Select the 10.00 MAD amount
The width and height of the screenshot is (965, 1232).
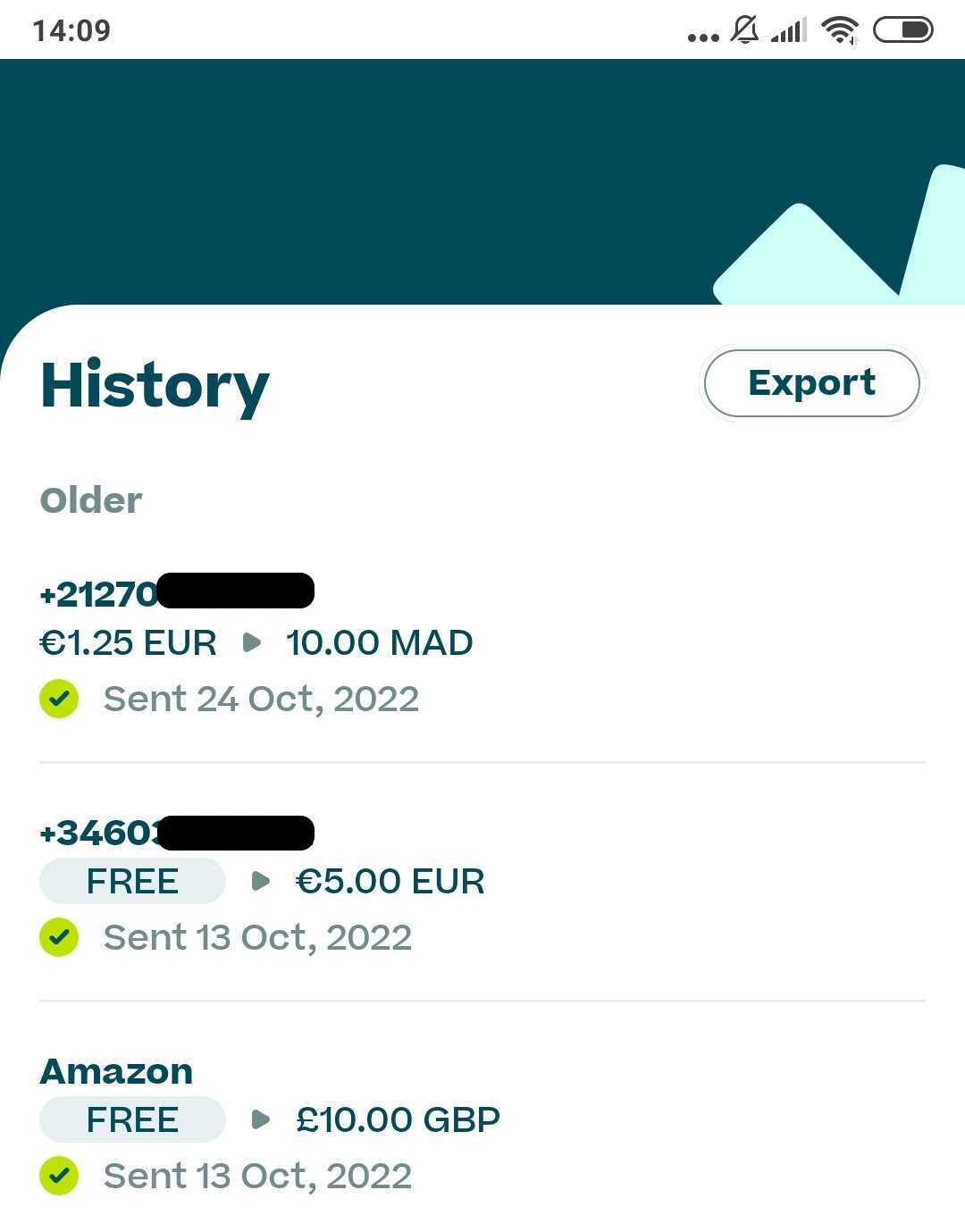(380, 643)
